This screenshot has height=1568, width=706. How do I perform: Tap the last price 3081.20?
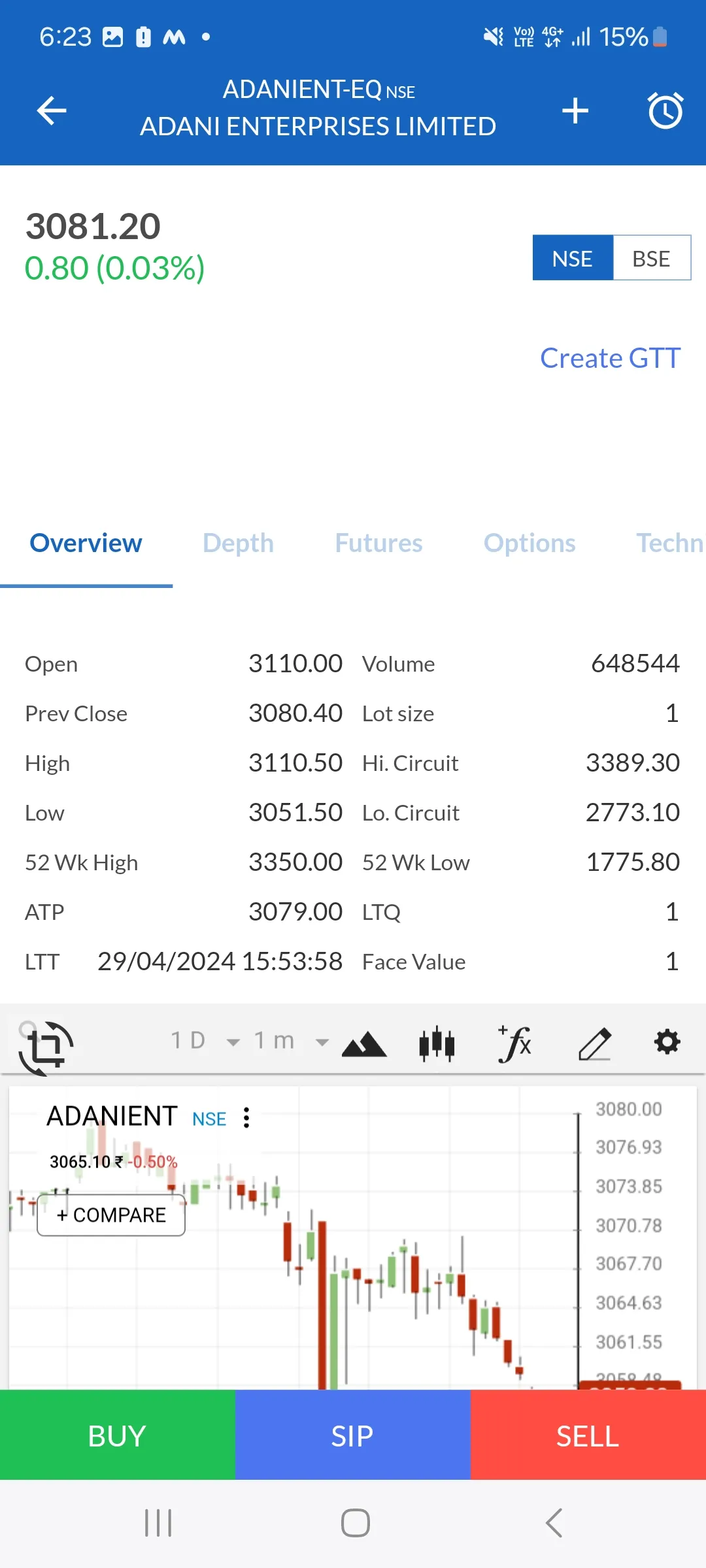pos(93,227)
